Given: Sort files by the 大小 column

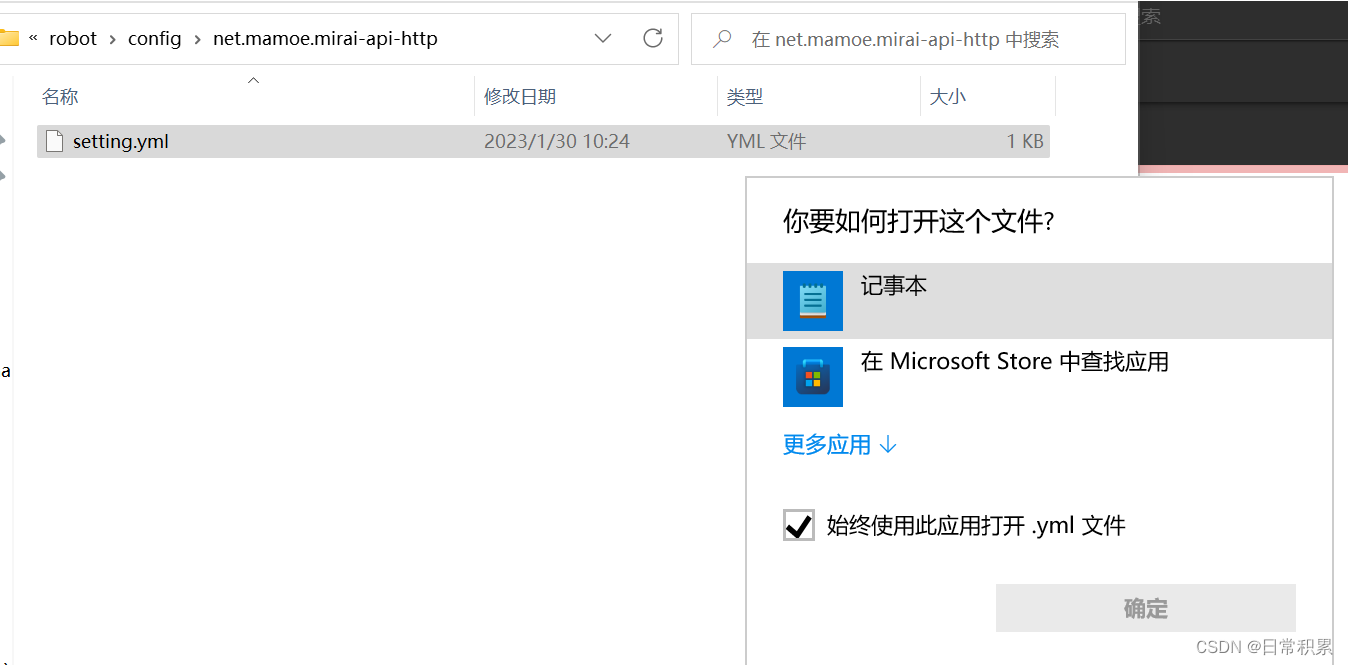Looking at the screenshot, I should pos(948,97).
